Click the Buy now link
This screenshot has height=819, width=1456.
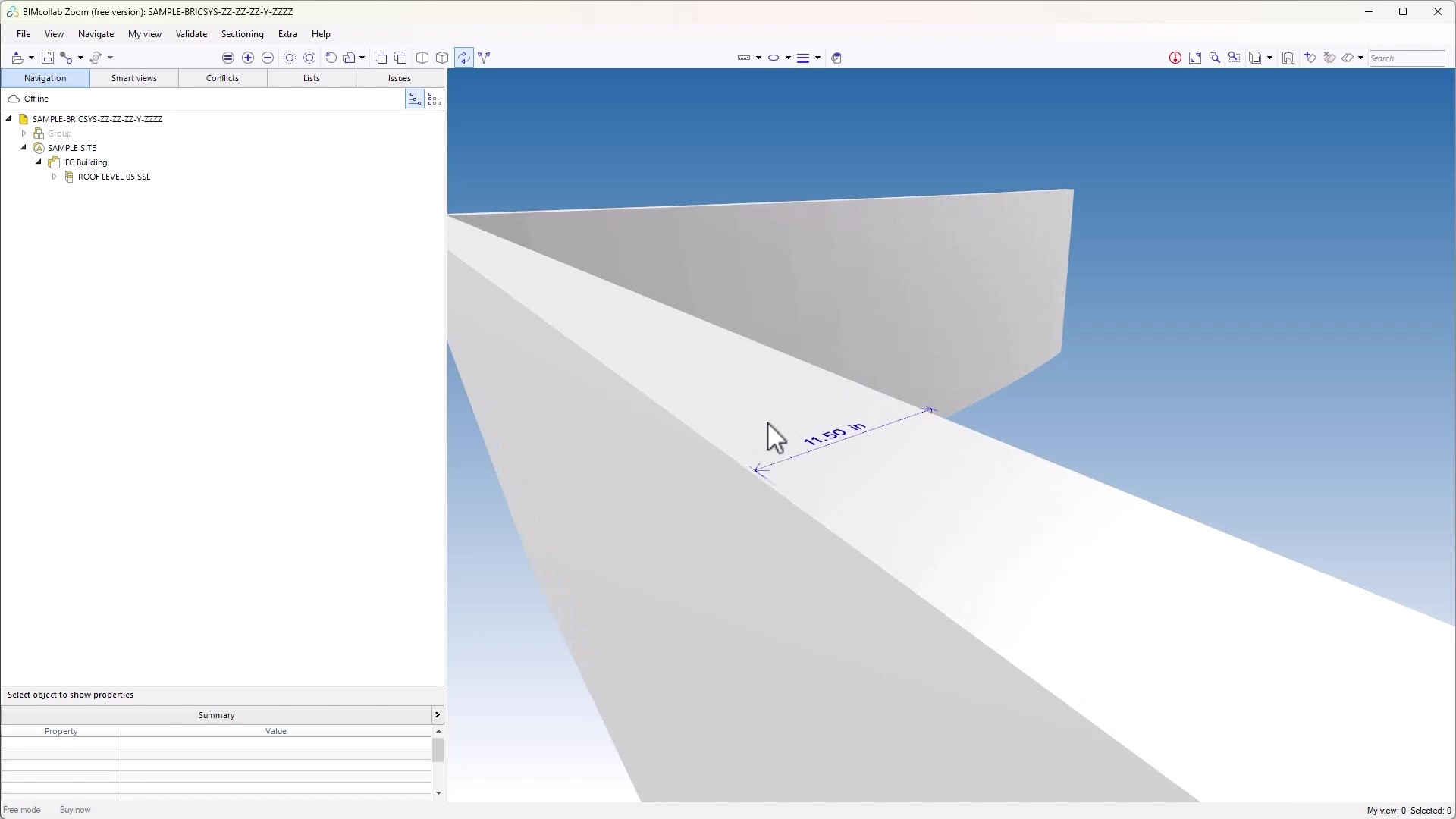point(75,810)
